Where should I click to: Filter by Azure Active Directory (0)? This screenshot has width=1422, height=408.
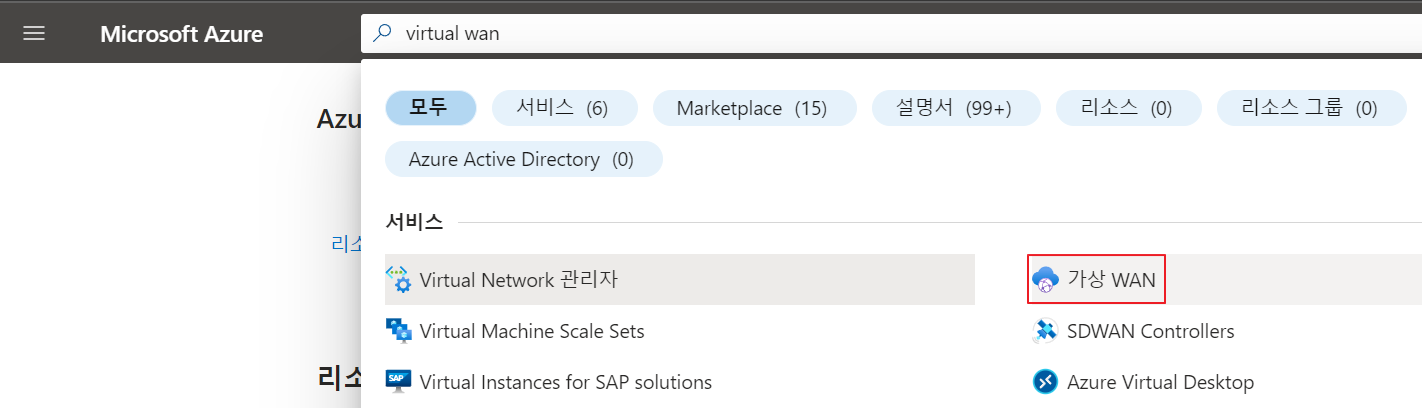tap(523, 159)
